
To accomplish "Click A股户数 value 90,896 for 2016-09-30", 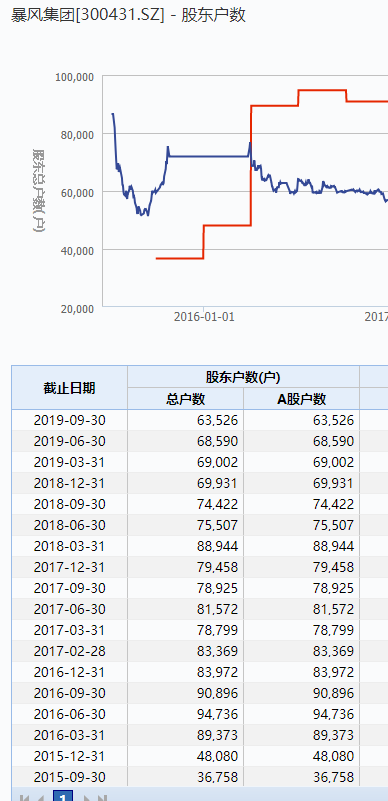I will (333, 693).
